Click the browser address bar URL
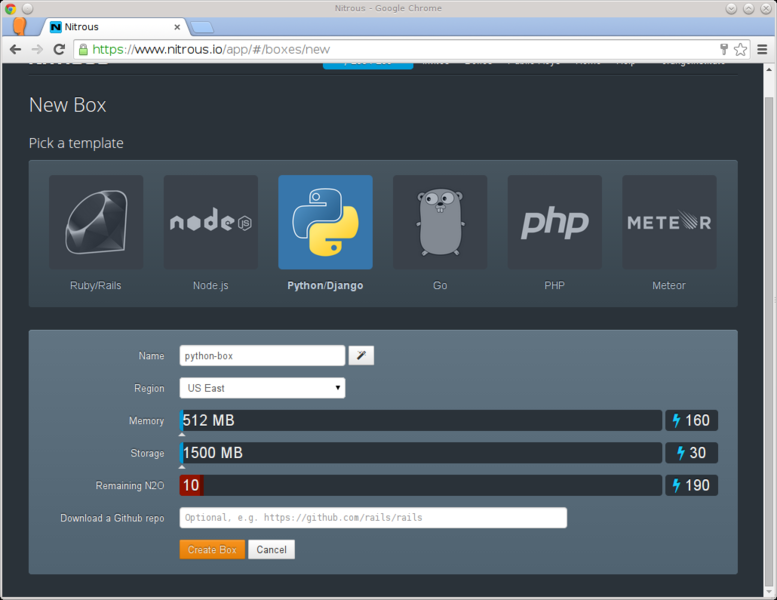The width and height of the screenshot is (777, 600). coord(211,50)
